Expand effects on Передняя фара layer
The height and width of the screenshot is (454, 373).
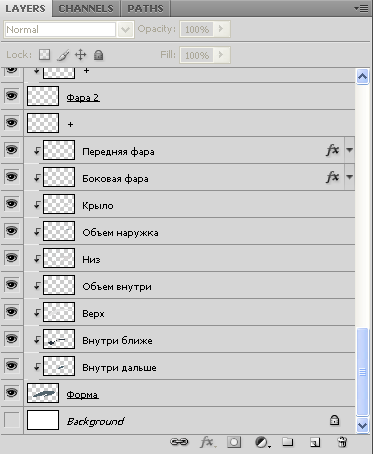pyautogui.click(x=349, y=150)
